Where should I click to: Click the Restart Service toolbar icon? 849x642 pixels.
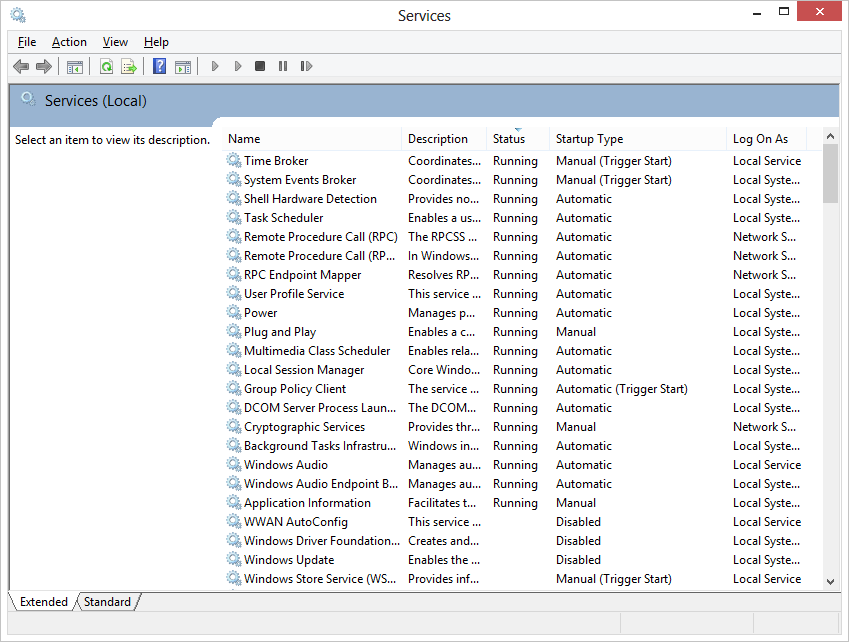click(x=306, y=66)
